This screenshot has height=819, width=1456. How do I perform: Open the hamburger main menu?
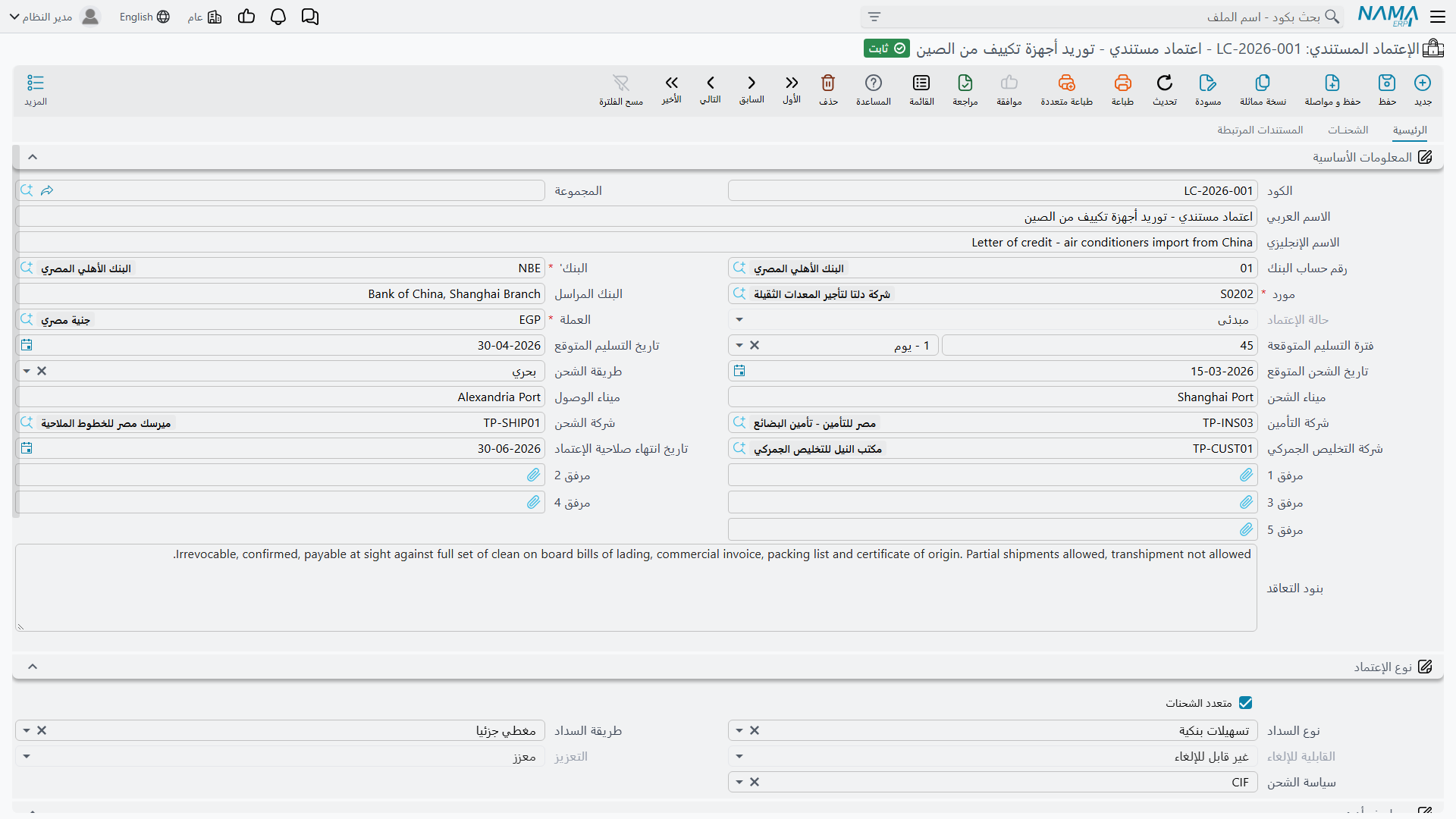click(1438, 17)
